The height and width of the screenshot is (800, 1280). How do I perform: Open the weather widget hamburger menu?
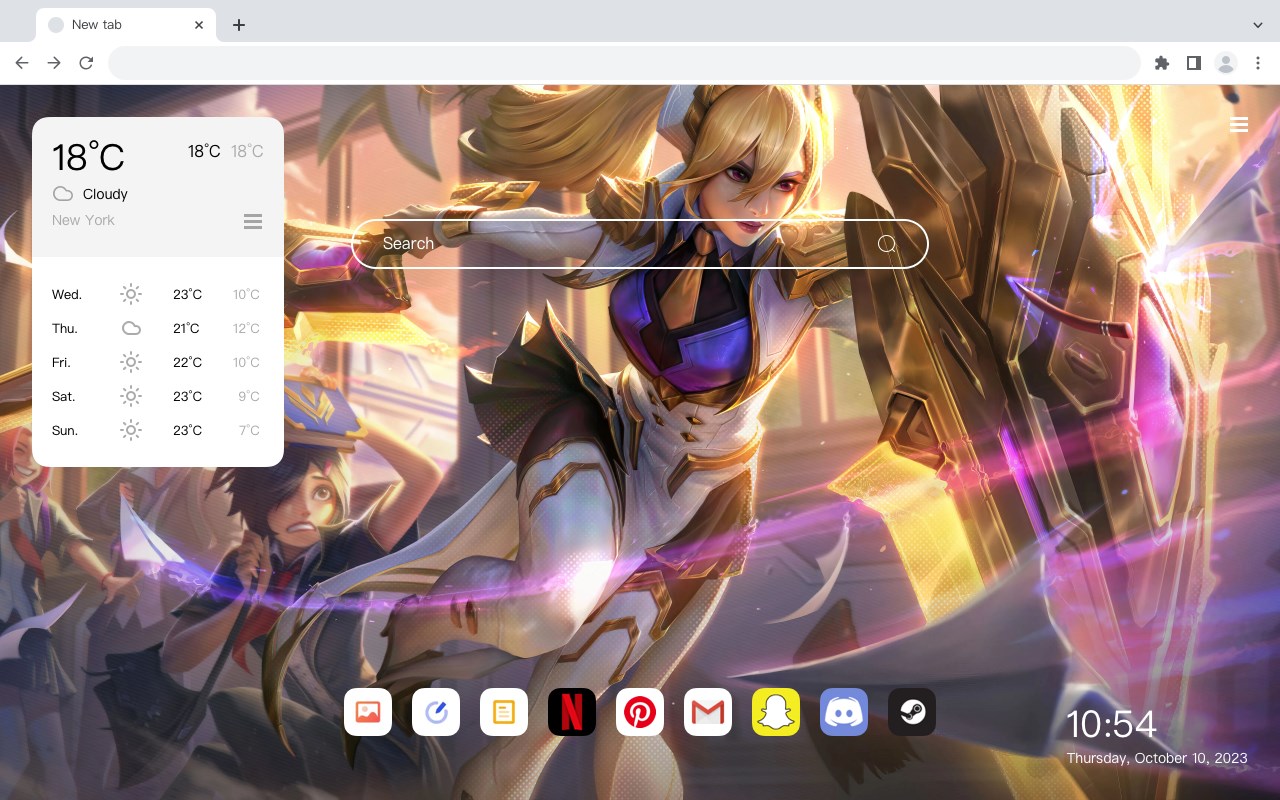[x=253, y=221]
